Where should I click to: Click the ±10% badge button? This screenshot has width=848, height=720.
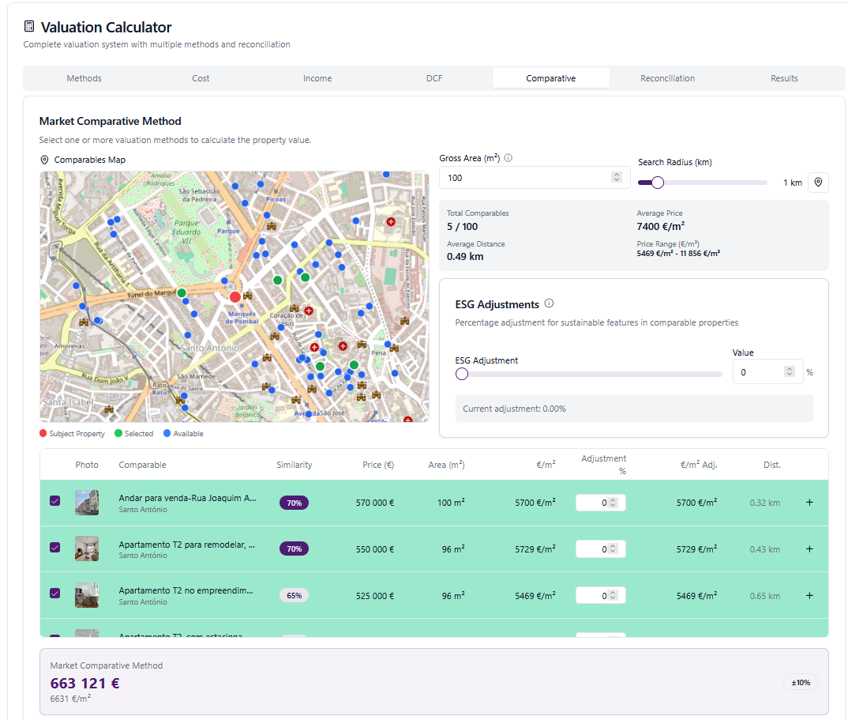click(x=800, y=682)
